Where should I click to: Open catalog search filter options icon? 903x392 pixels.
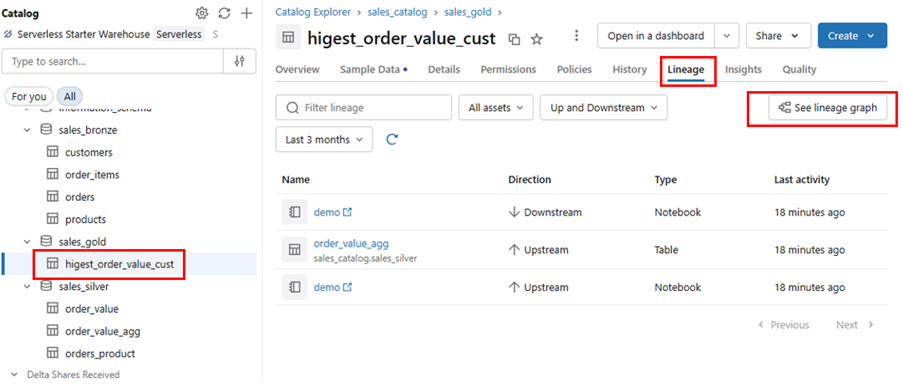click(240, 61)
